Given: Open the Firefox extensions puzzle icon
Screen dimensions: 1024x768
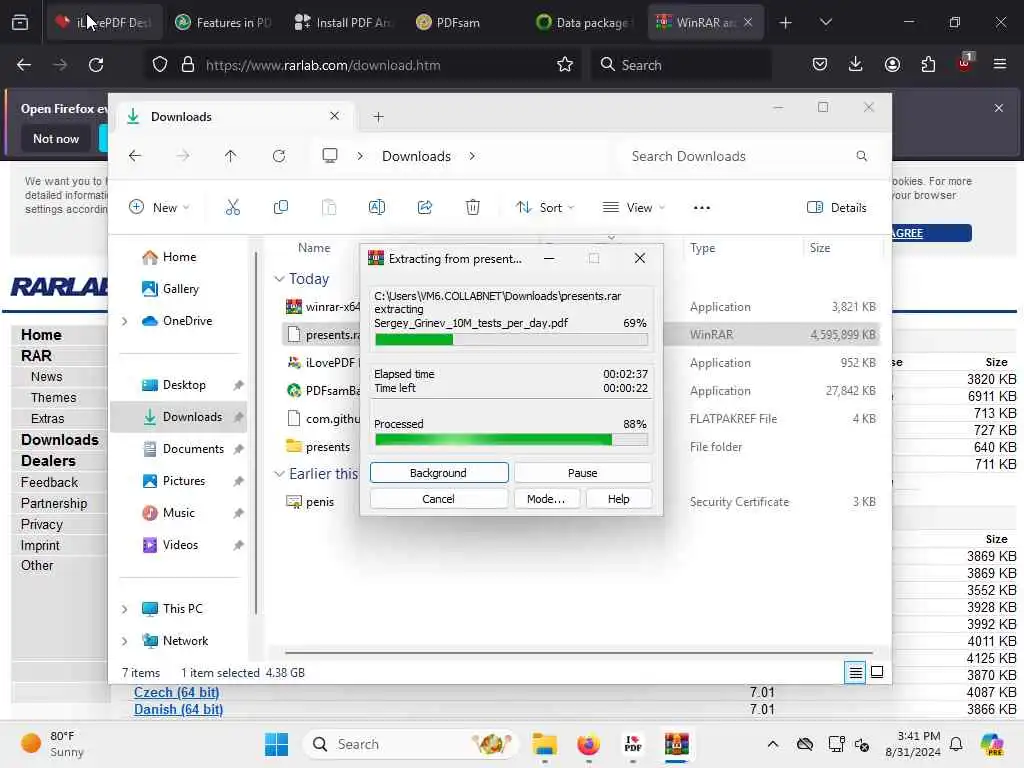Looking at the screenshot, I should pyautogui.click(x=928, y=64).
